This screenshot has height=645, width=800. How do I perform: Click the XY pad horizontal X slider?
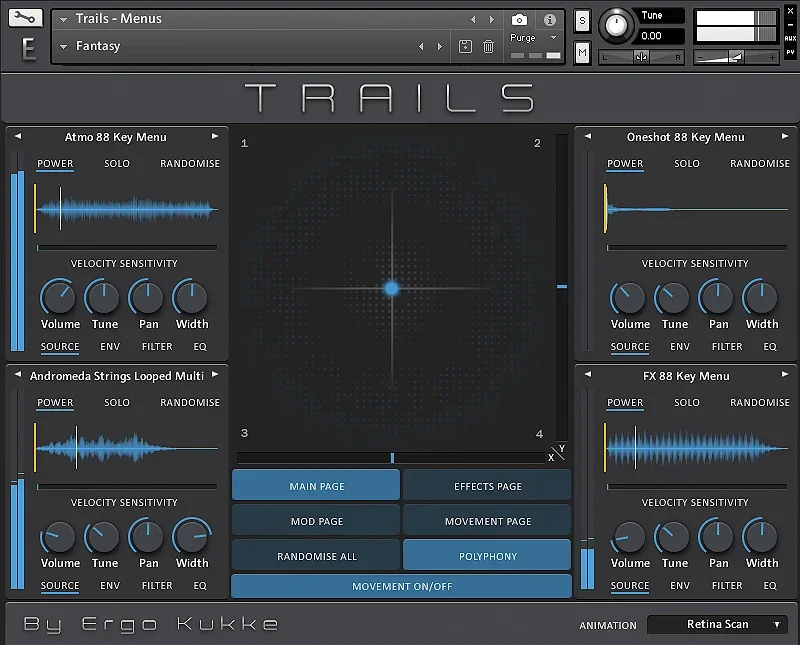point(391,458)
